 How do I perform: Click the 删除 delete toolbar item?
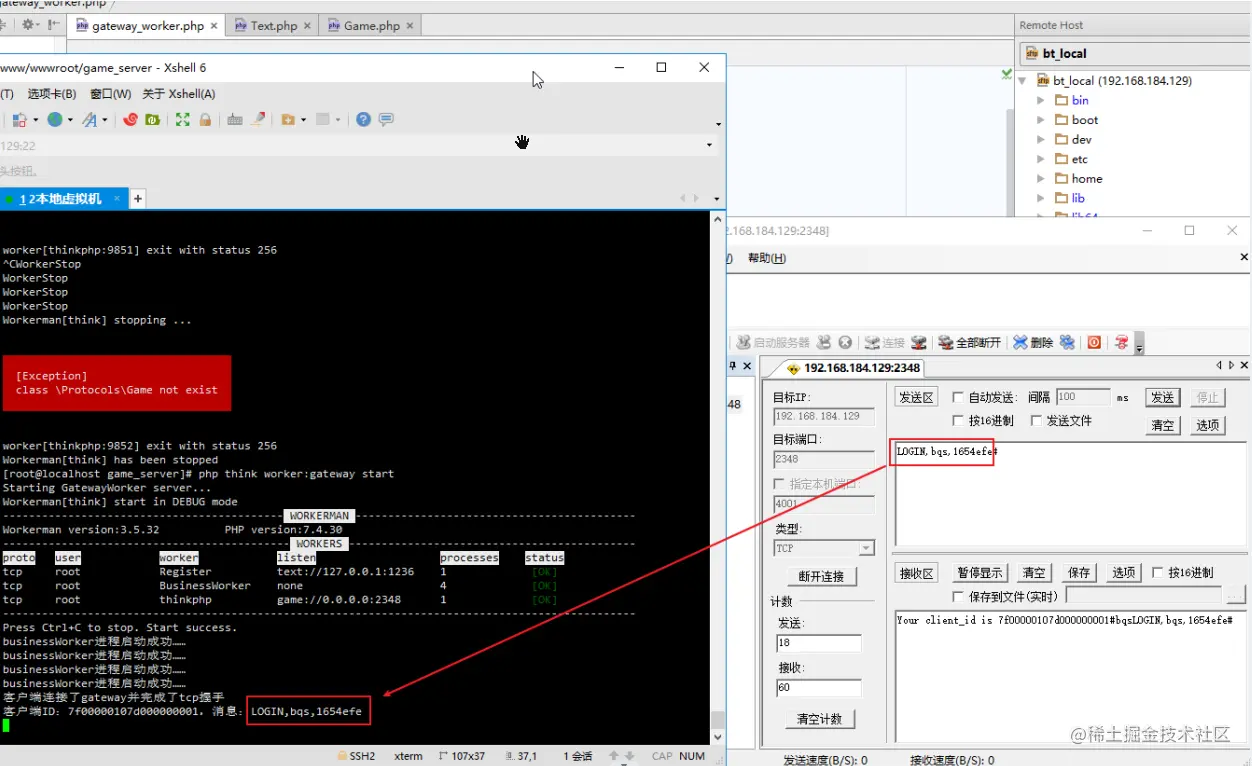point(1033,342)
